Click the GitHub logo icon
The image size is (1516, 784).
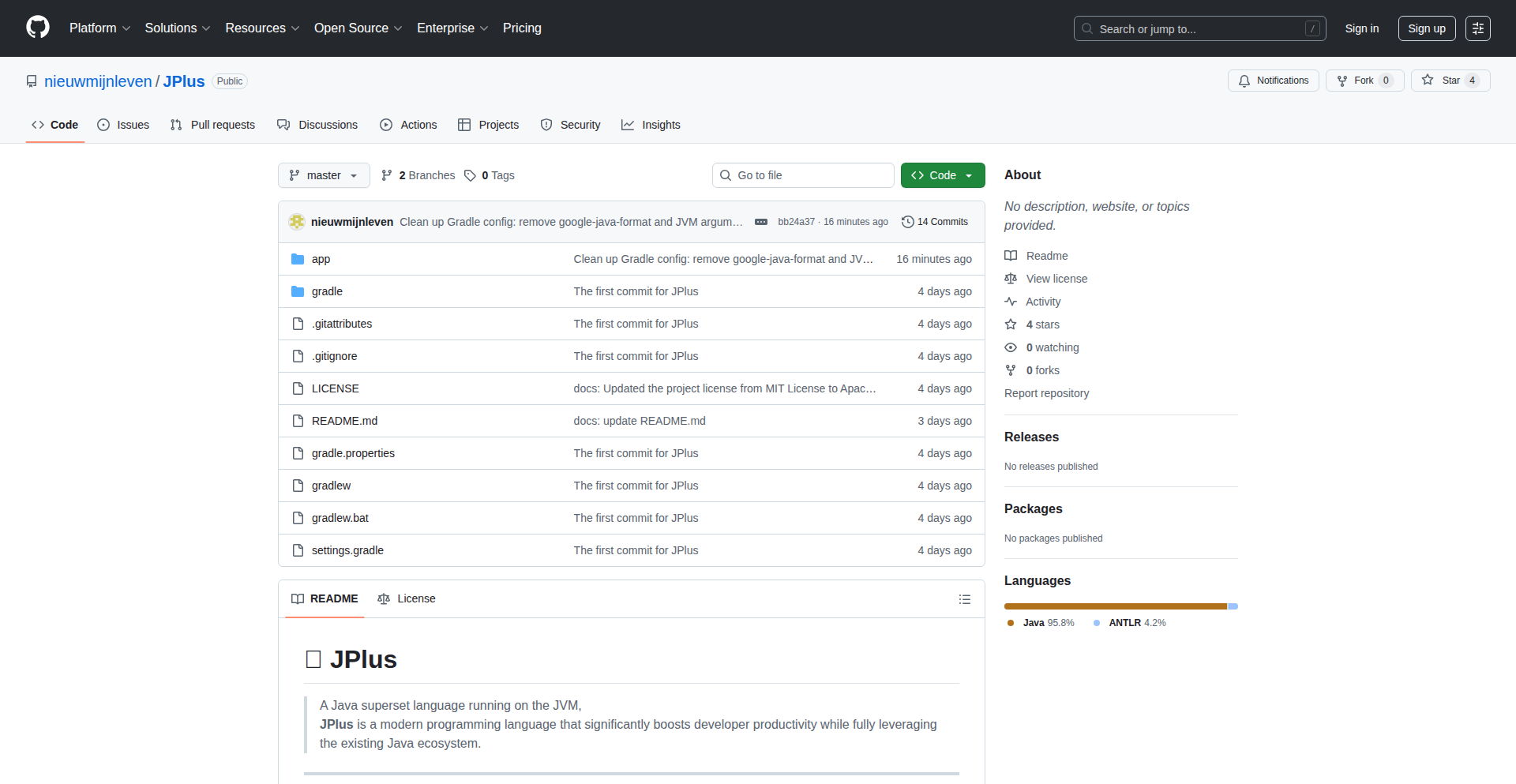click(x=38, y=28)
